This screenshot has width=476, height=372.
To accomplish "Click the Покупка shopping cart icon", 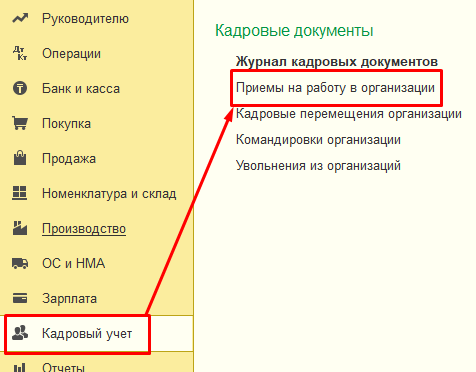I will point(20,123).
